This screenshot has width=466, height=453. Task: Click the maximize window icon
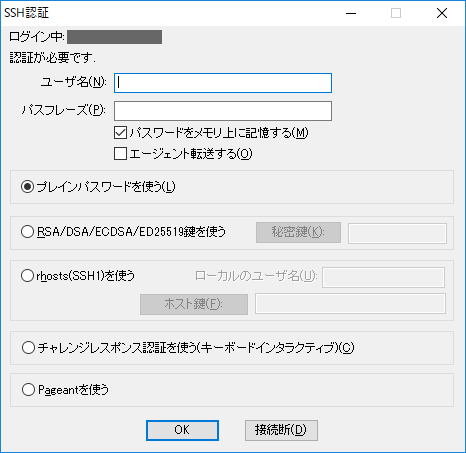coord(396,13)
